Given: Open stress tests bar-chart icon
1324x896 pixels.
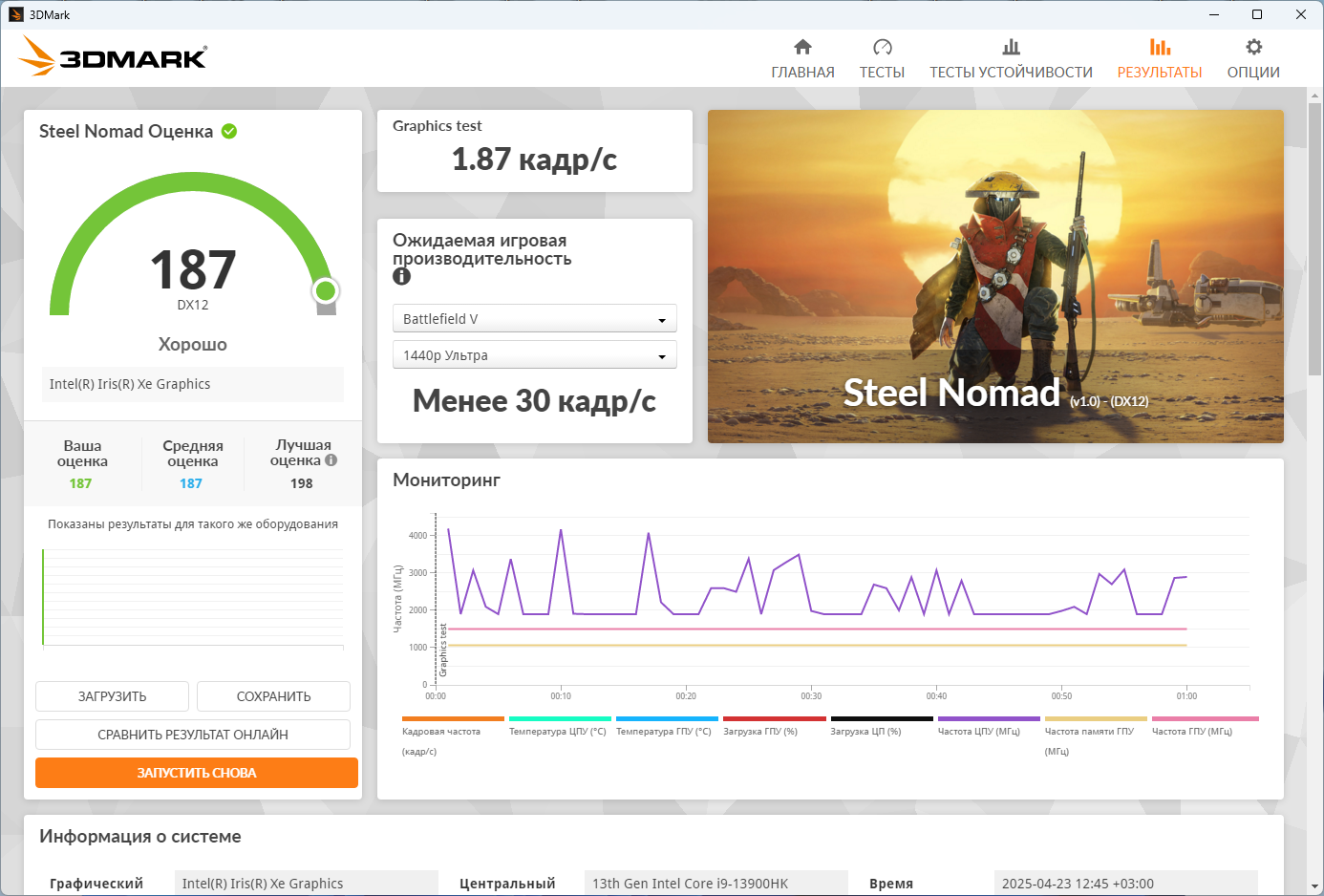Looking at the screenshot, I should 1011,47.
